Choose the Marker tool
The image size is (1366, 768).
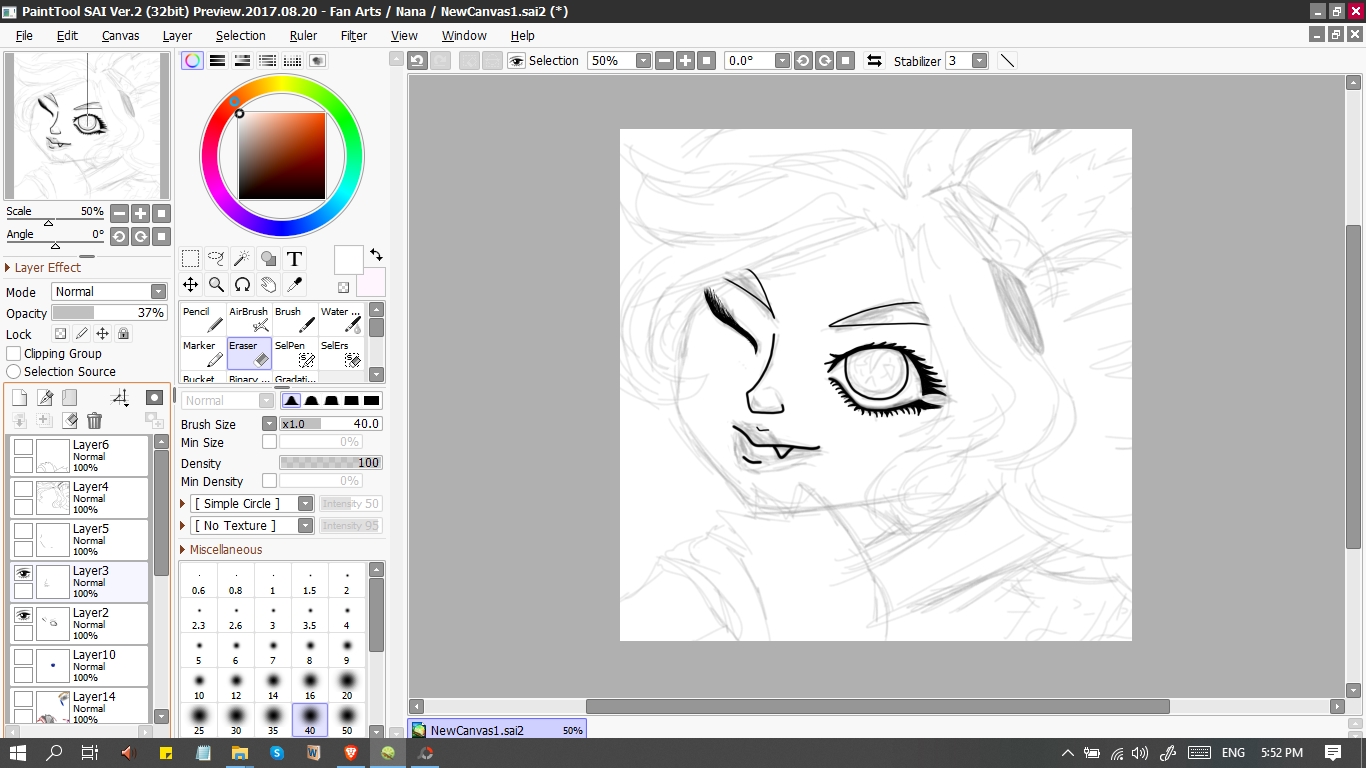tap(203, 354)
